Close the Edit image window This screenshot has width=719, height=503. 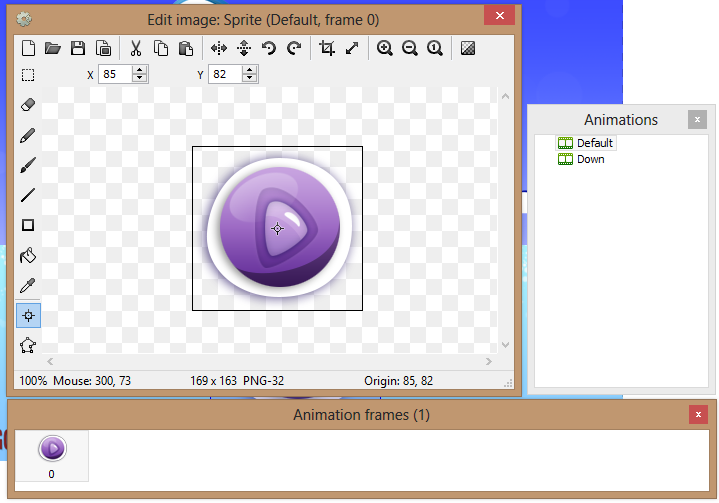(x=500, y=16)
